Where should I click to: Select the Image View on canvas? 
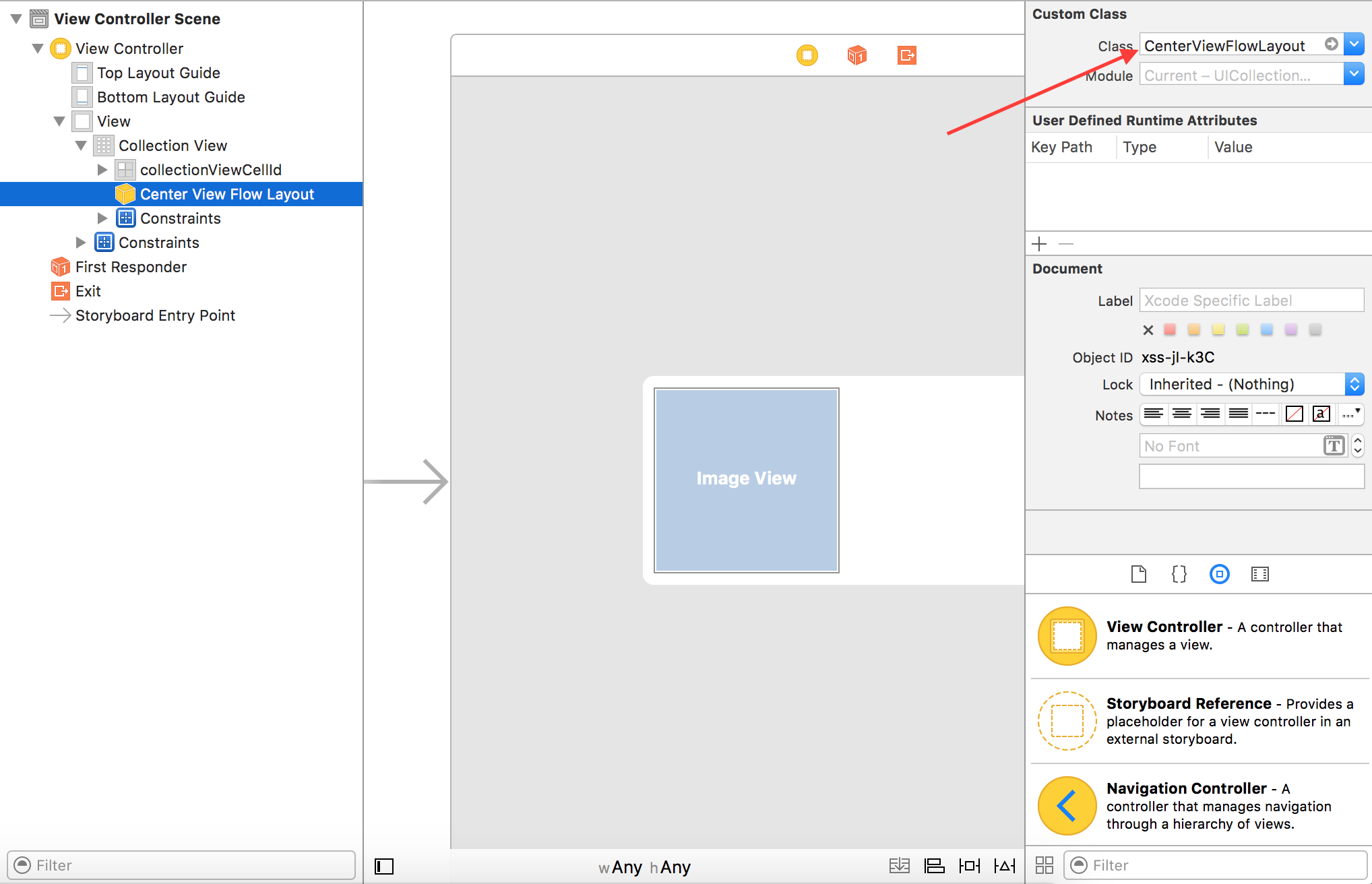point(747,480)
